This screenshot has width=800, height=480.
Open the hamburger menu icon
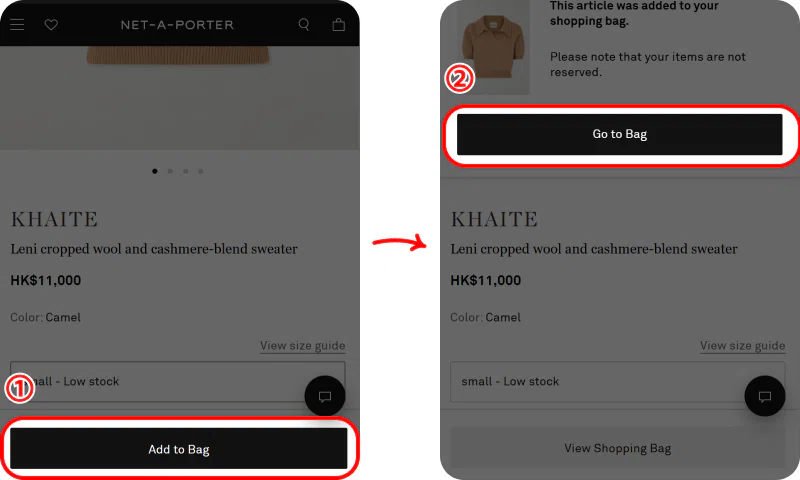[17, 24]
